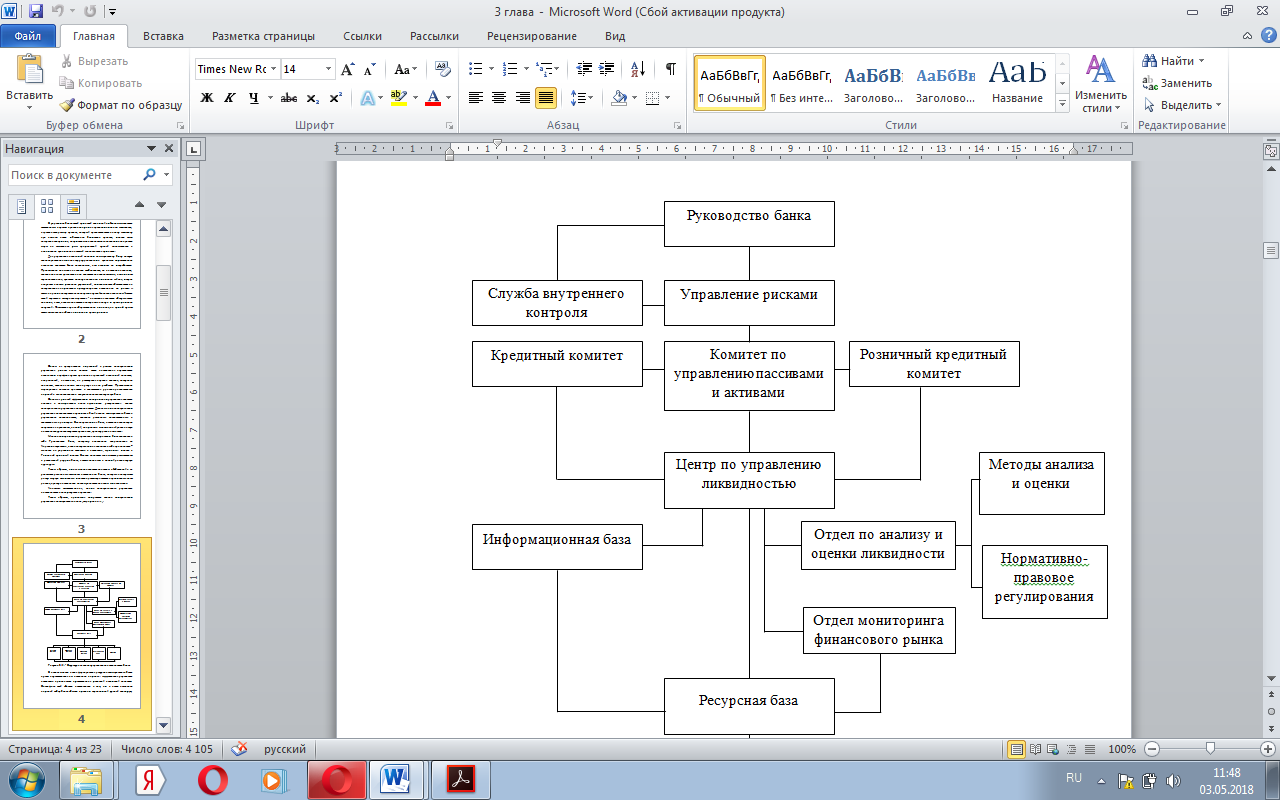Click the Найти (Find) button
Screen dimensions: 1280x800
[x=1176, y=61]
